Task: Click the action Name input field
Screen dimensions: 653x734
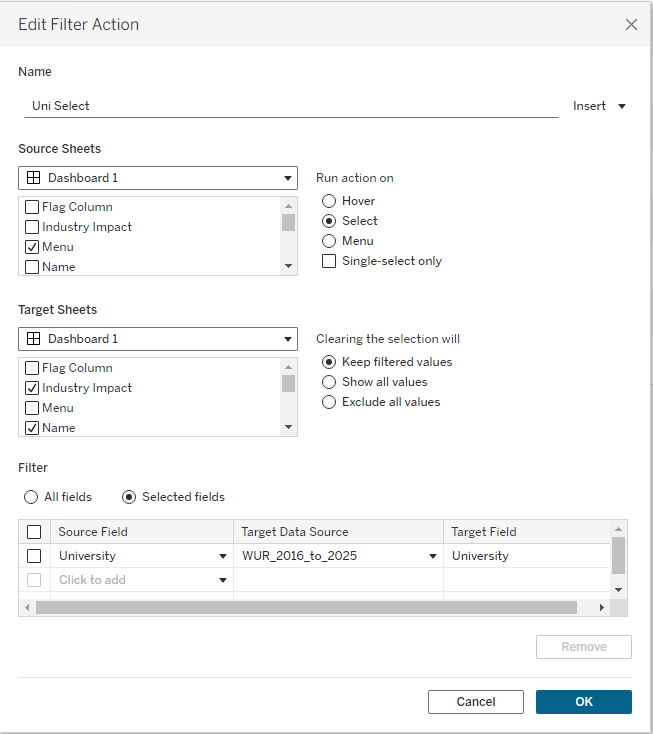Action: pos(290,105)
